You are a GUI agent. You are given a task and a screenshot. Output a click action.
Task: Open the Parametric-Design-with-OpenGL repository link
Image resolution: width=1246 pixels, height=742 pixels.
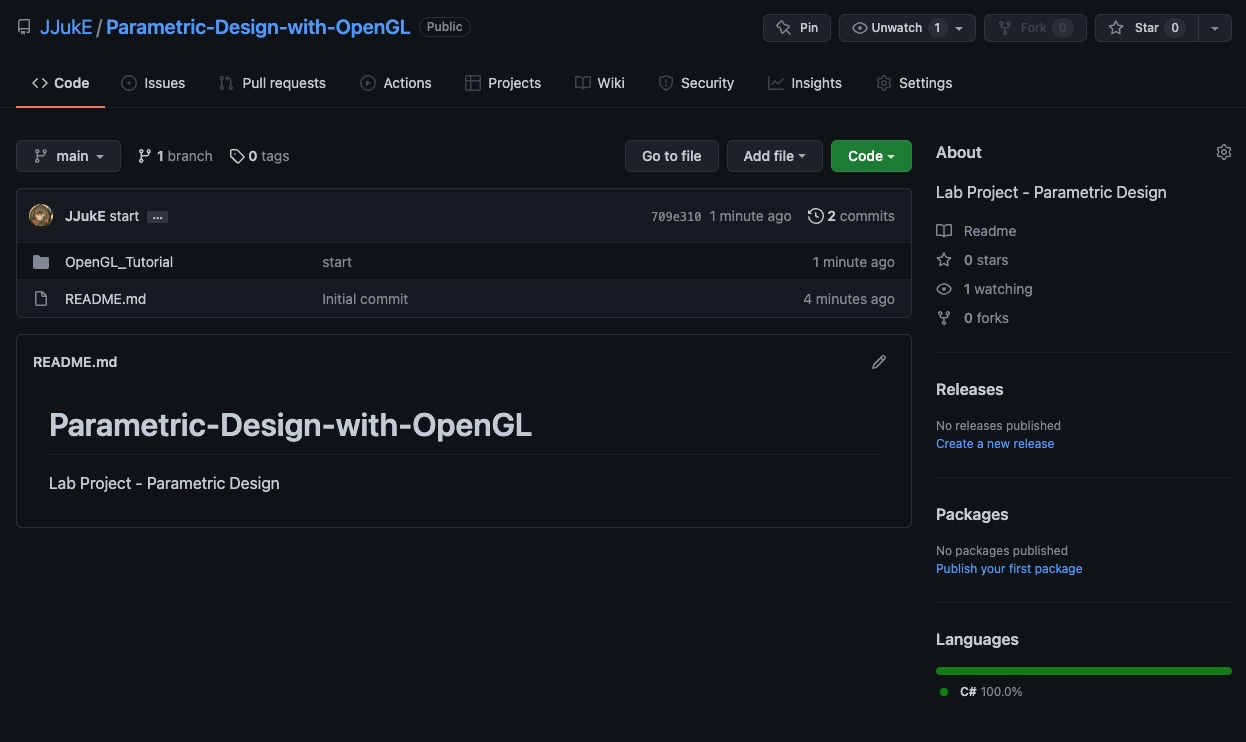pyautogui.click(x=258, y=27)
